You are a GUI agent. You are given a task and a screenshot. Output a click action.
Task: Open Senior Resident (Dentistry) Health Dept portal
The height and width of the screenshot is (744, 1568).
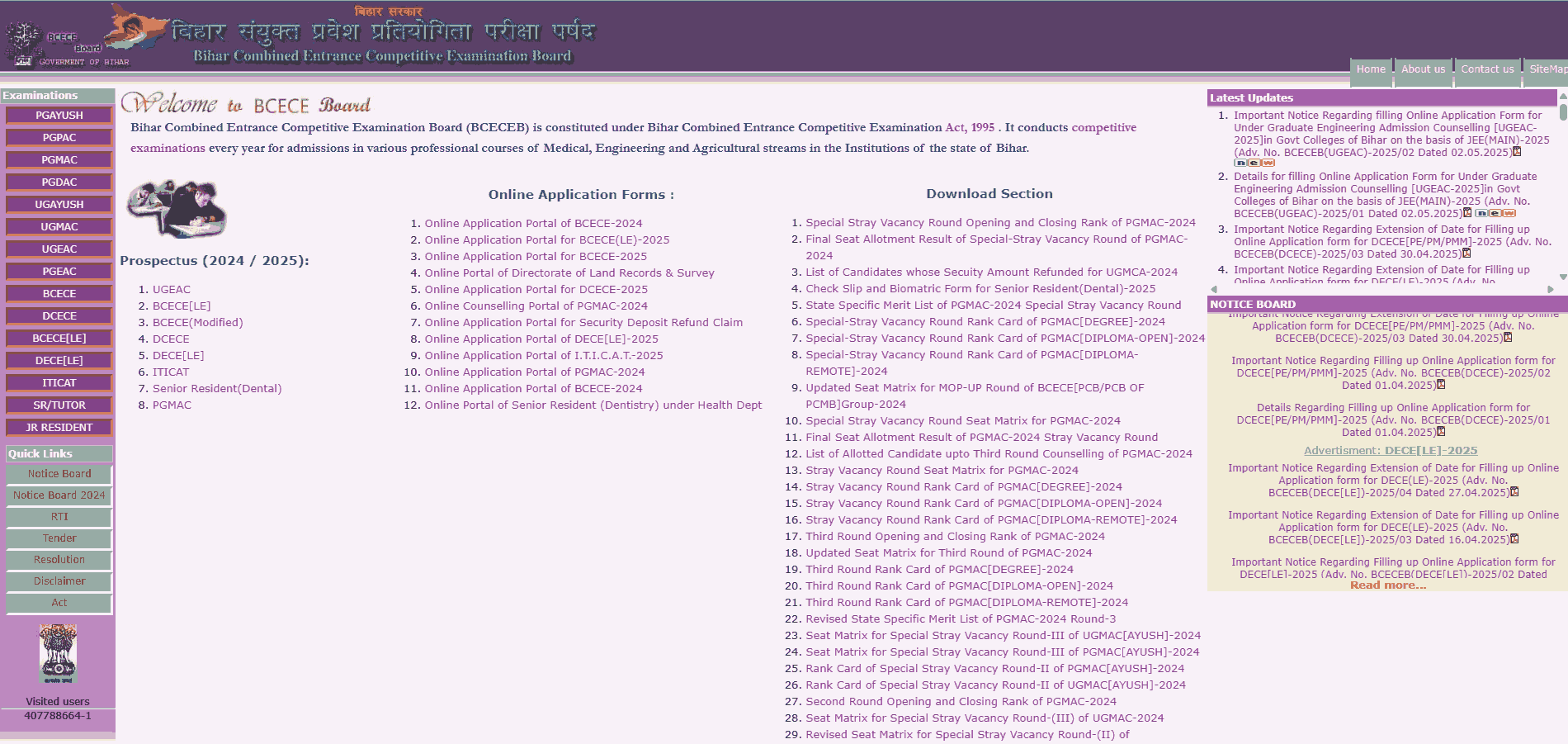(593, 405)
